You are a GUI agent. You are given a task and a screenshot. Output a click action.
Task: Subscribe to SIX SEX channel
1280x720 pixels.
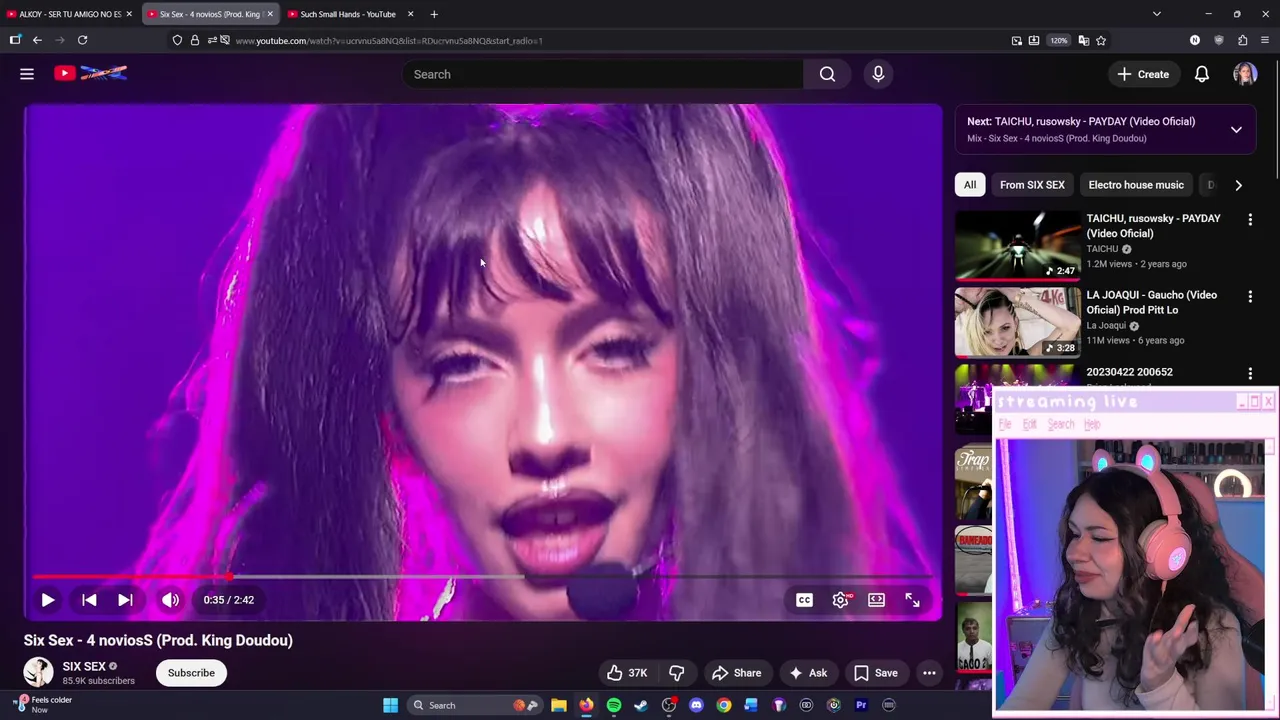point(191,673)
